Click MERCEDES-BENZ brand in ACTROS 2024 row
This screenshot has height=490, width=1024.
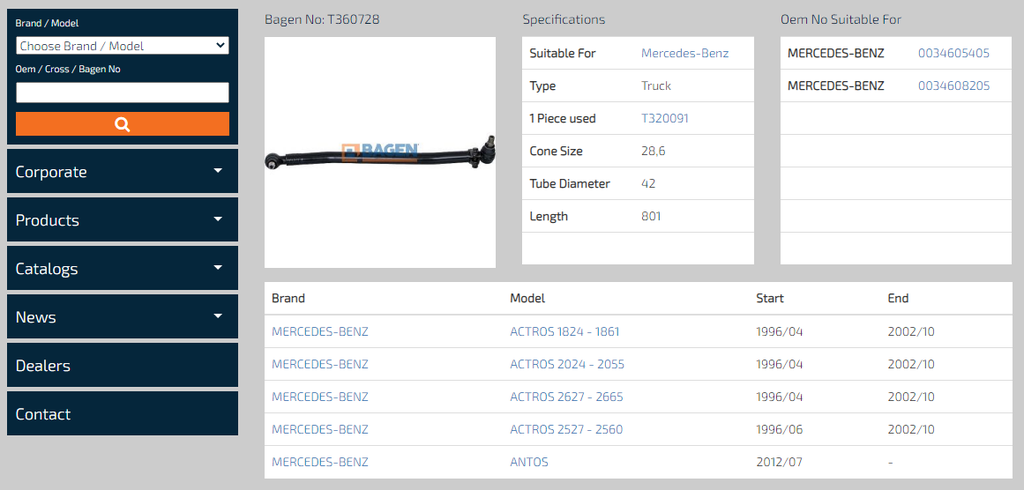coord(320,364)
